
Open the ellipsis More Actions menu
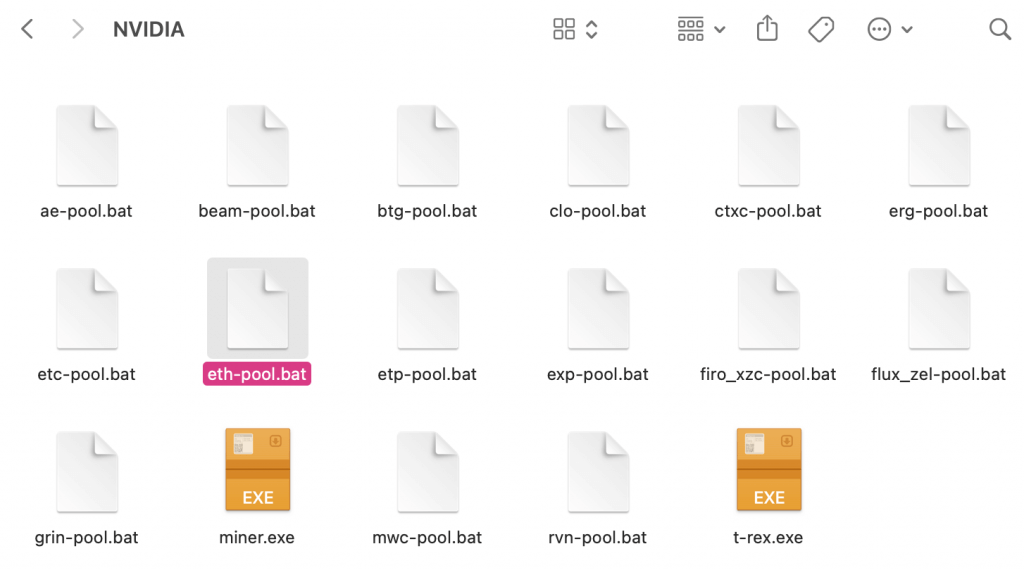click(889, 30)
